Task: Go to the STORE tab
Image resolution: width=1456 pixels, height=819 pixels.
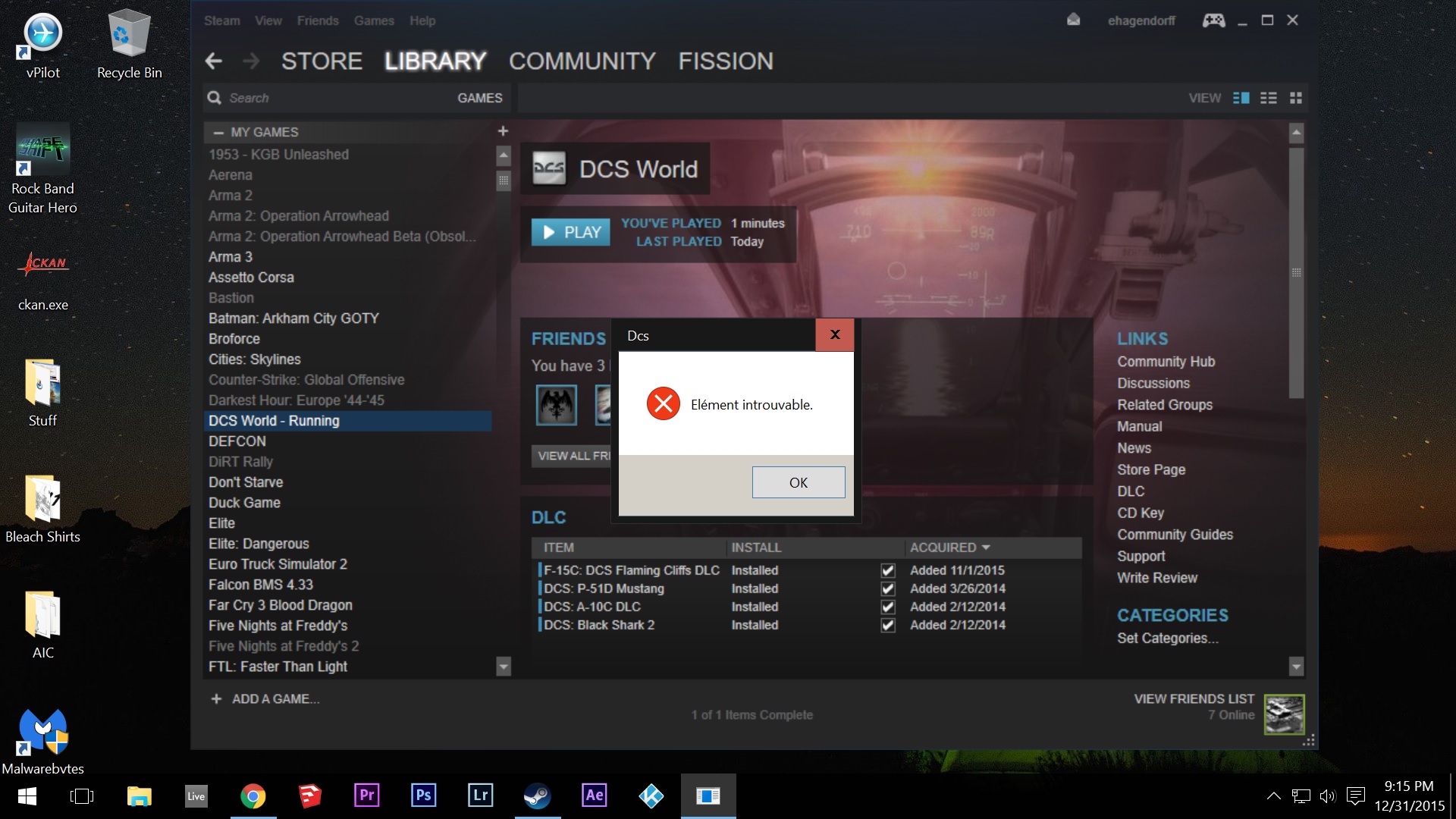Action: click(322, 61)
